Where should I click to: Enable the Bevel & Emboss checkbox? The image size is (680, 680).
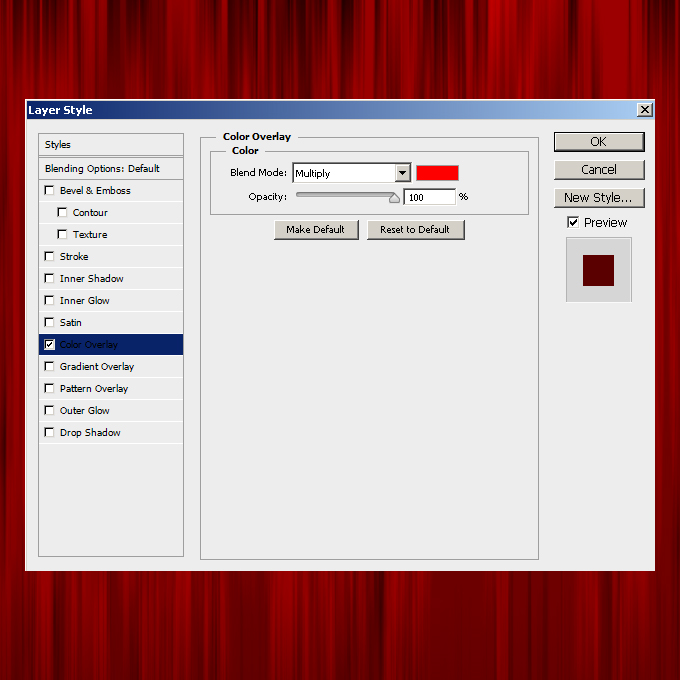(50, 191)
